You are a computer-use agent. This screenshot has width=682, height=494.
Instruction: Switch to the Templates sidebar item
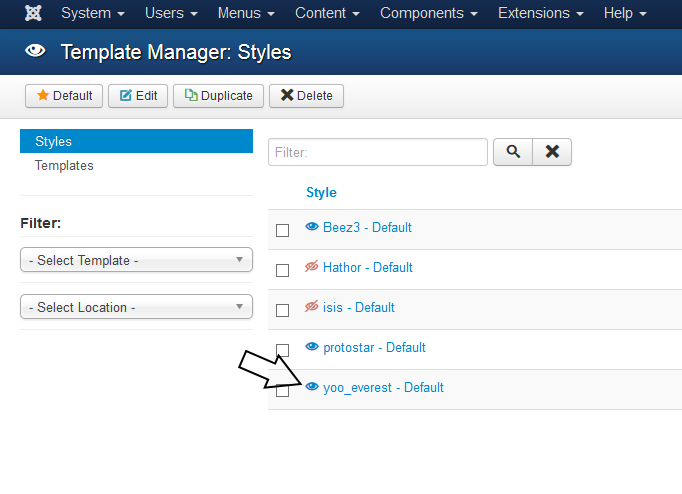pyautogui.click(x=64, y=166)
